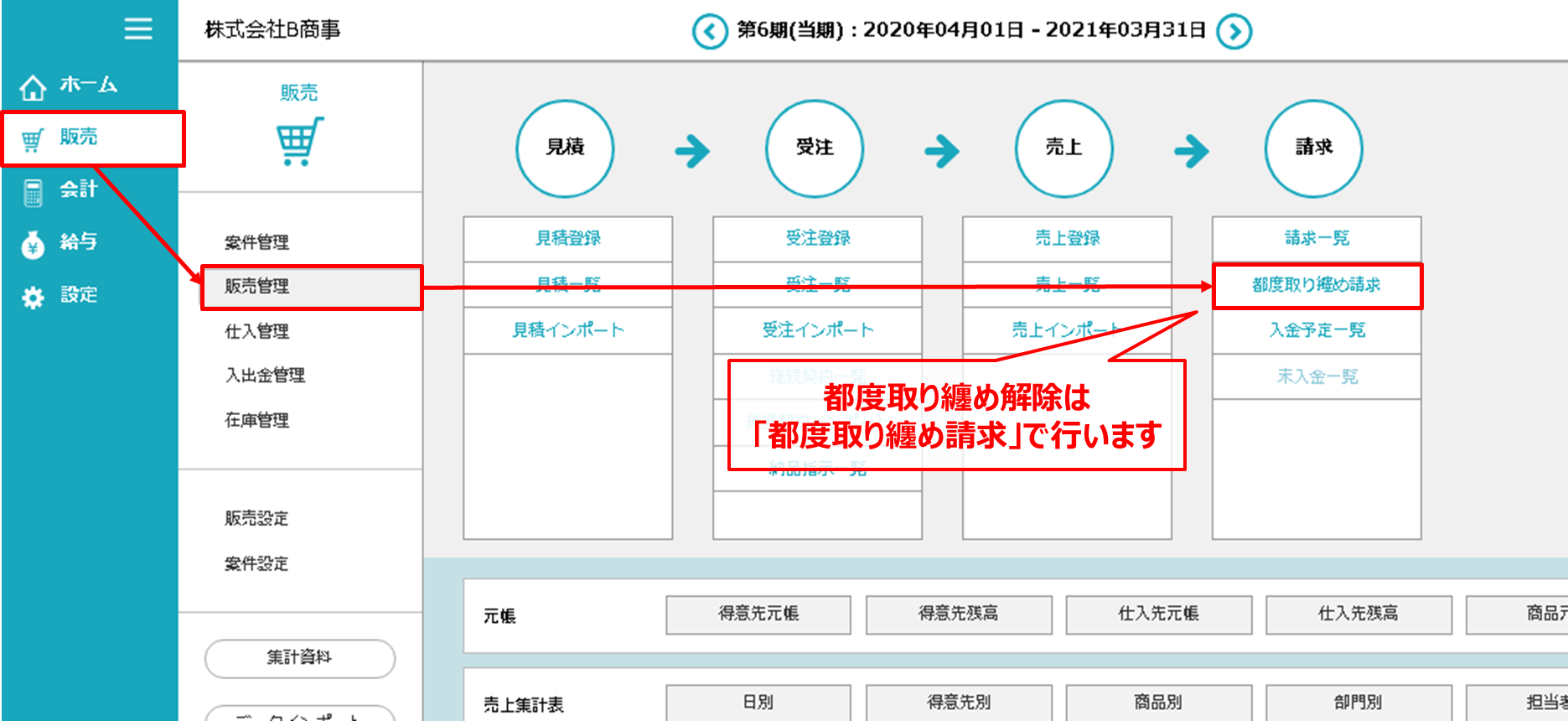
Task: Open the hamburger menu in the sidebar
Action: click(x=138, y=29)
